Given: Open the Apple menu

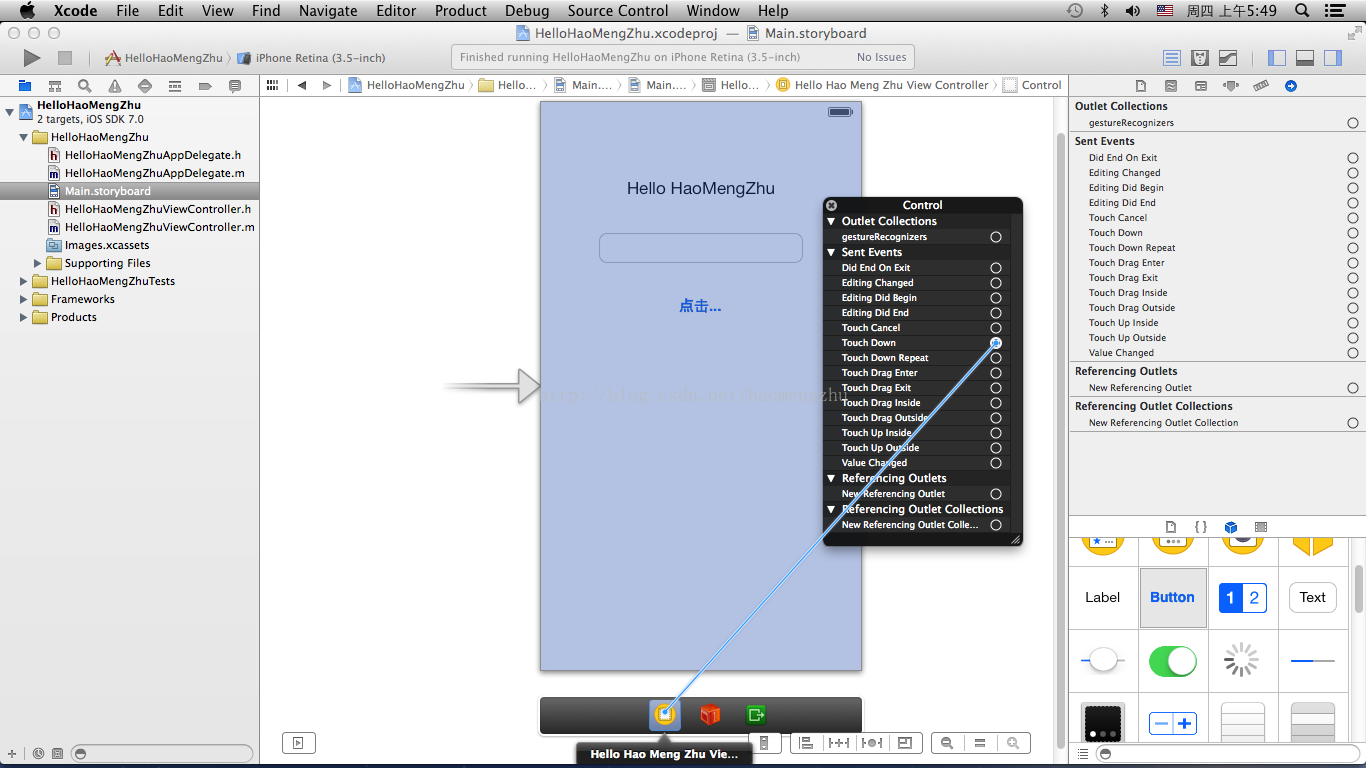Looking at the screenshot, I should 27,10.
